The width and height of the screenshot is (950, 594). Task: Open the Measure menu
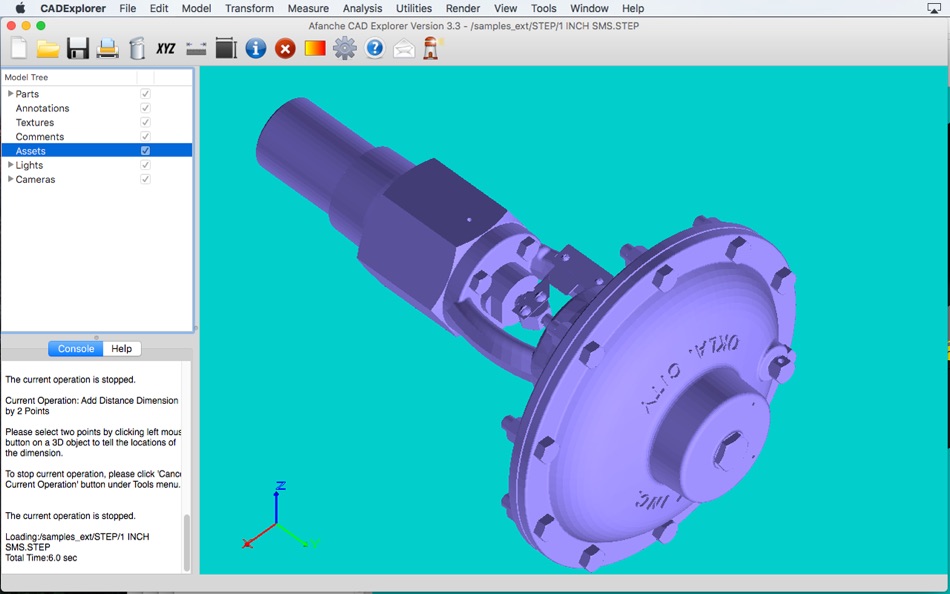pyautogui.click(x=308, y=8)
